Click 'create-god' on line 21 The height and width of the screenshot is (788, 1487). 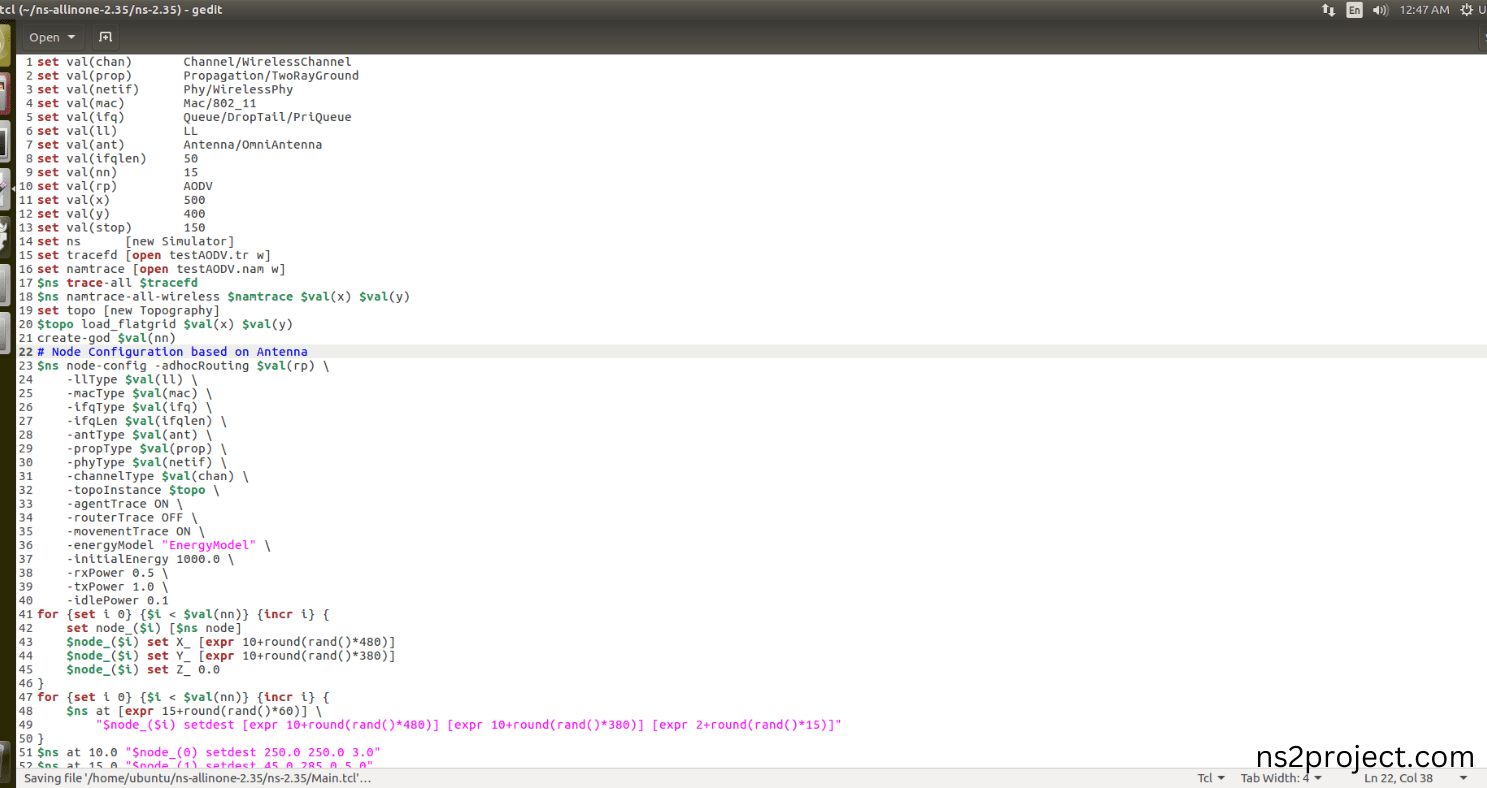click(74, 338)
